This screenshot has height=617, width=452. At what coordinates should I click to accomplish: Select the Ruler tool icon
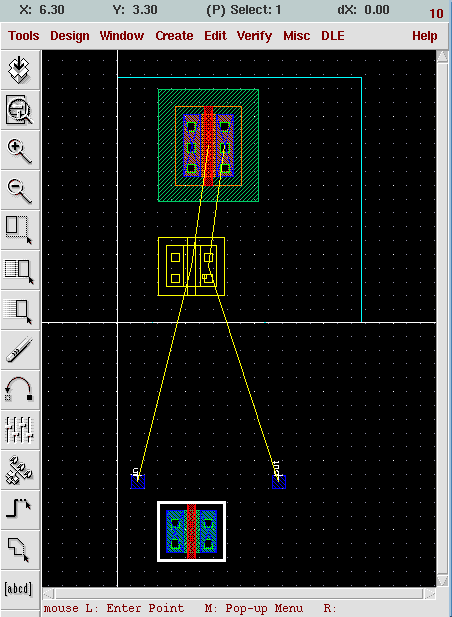click(20, 350)
